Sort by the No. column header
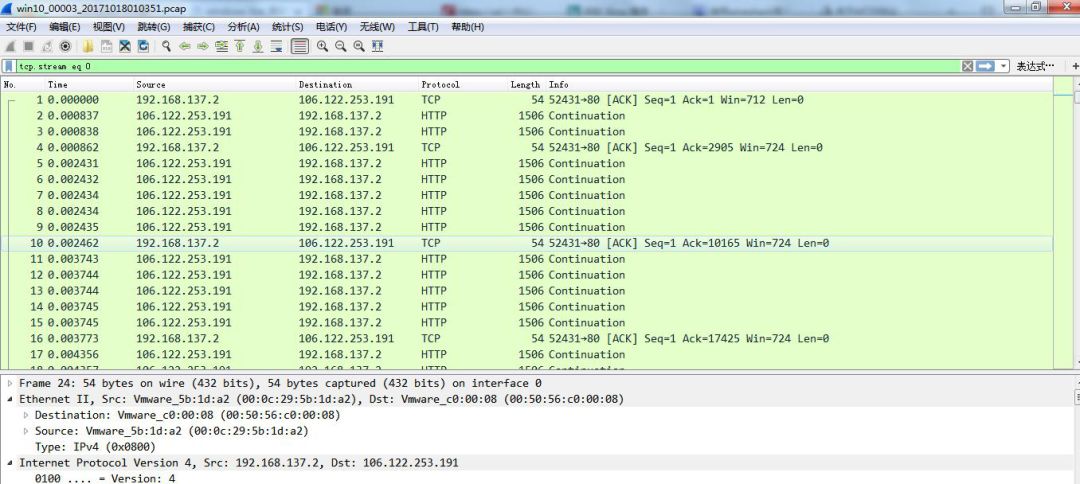Screen dimensions: 1080x484 [x=22, y=84]
